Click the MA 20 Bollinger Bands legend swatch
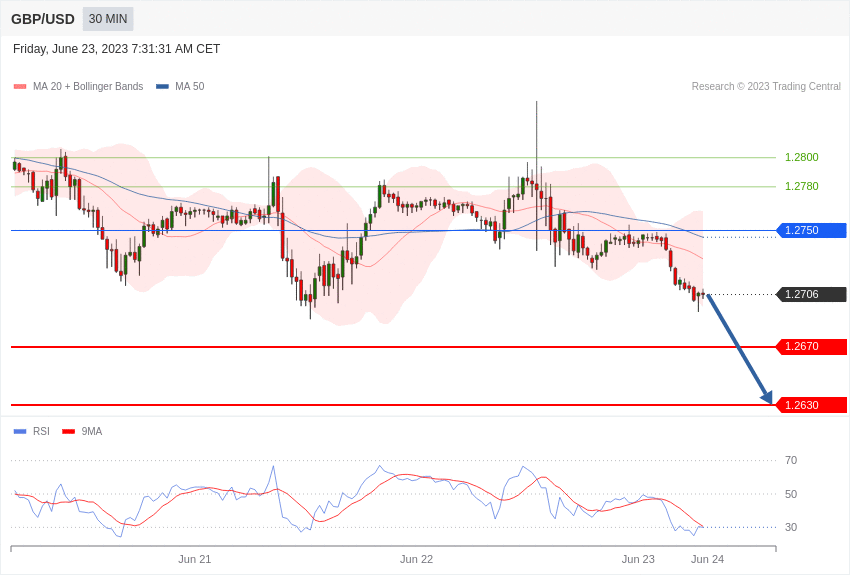The image size is (850, 576). pyautogui.click(x=20, y=87)
